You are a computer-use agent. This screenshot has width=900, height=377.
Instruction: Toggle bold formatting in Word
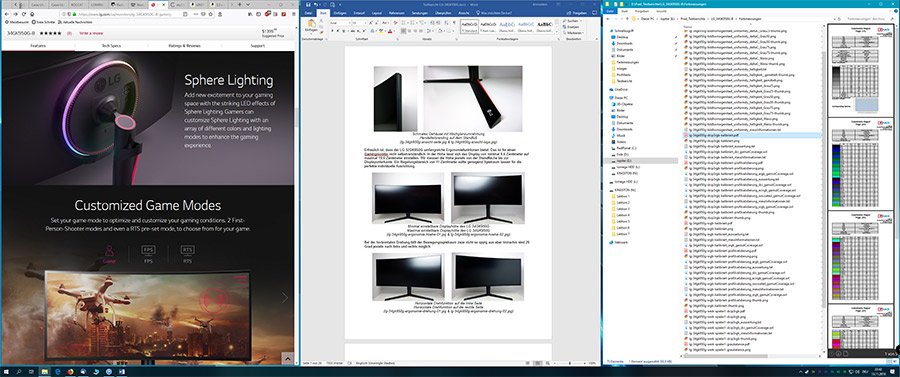[332, 31]
